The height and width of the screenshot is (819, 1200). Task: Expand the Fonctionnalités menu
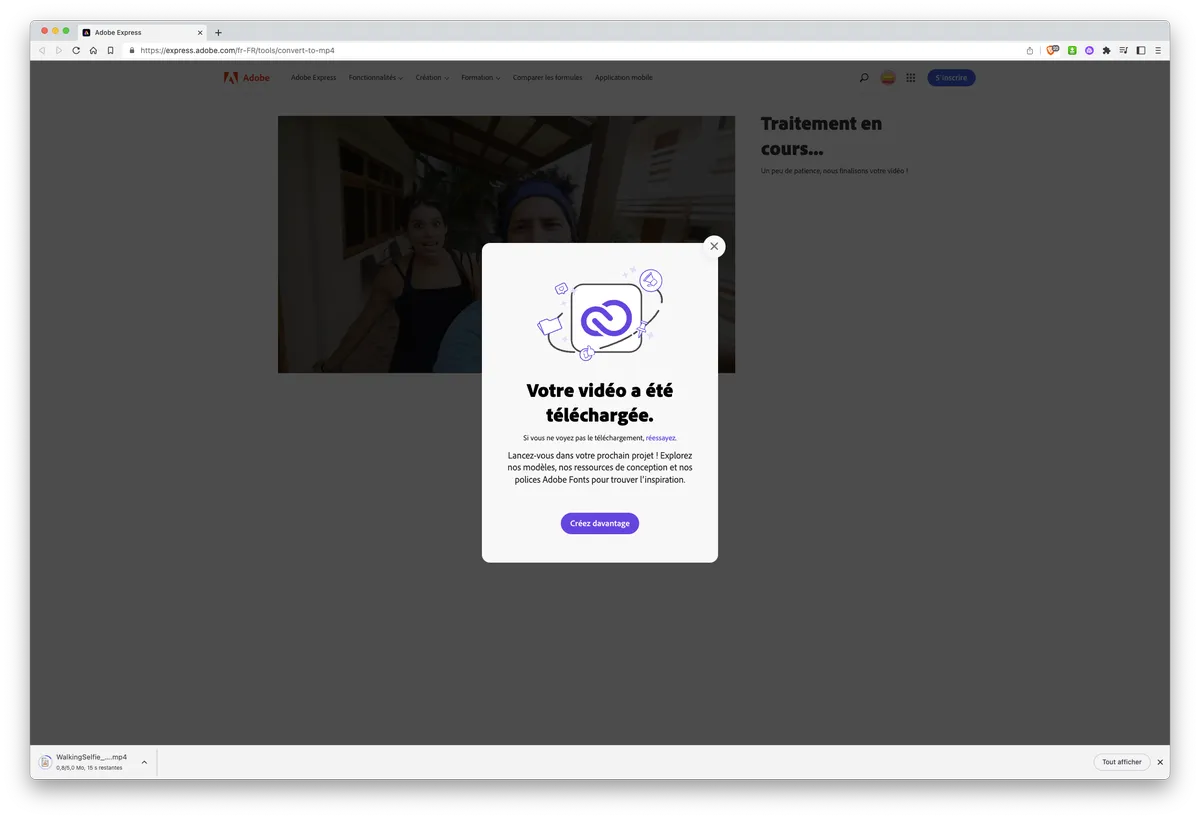pos(376,78)
